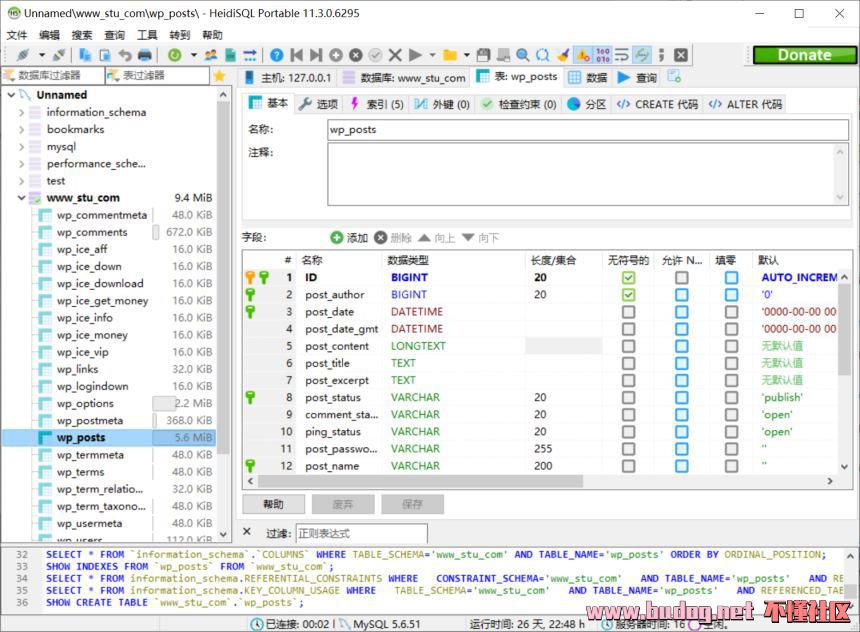The height and width of the screenshot is (632, 860).
Task: Toggle Unsigned checkbox for post_status
Action: [x=629, y=397]
